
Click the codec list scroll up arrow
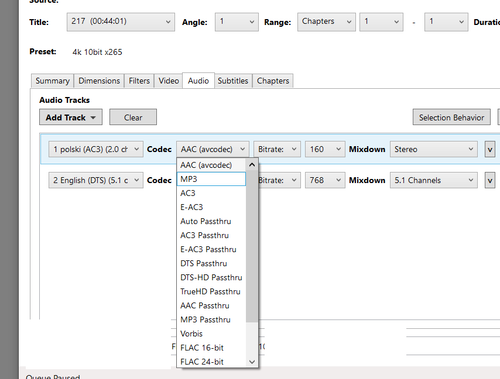tap(252, 165)
